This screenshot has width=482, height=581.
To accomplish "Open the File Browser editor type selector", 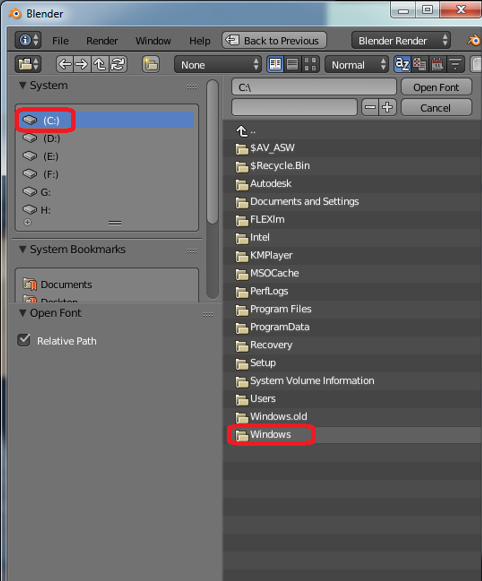I will [28, 64].
